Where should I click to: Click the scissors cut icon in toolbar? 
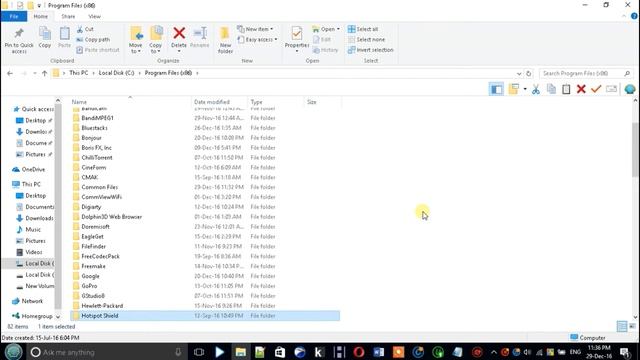(536, 89)
